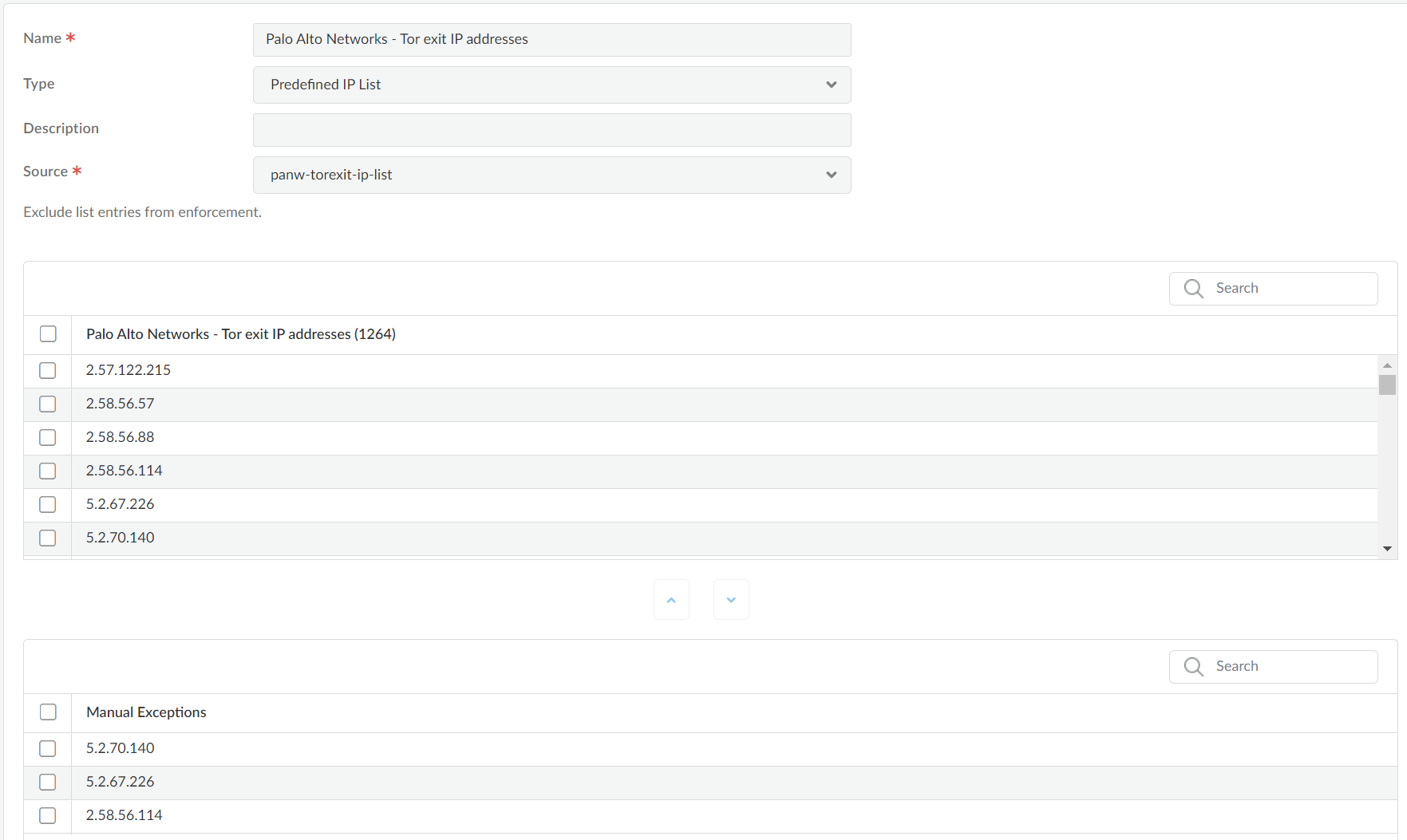Tick the checkbox for 2.58.56.57

[48, 404]
